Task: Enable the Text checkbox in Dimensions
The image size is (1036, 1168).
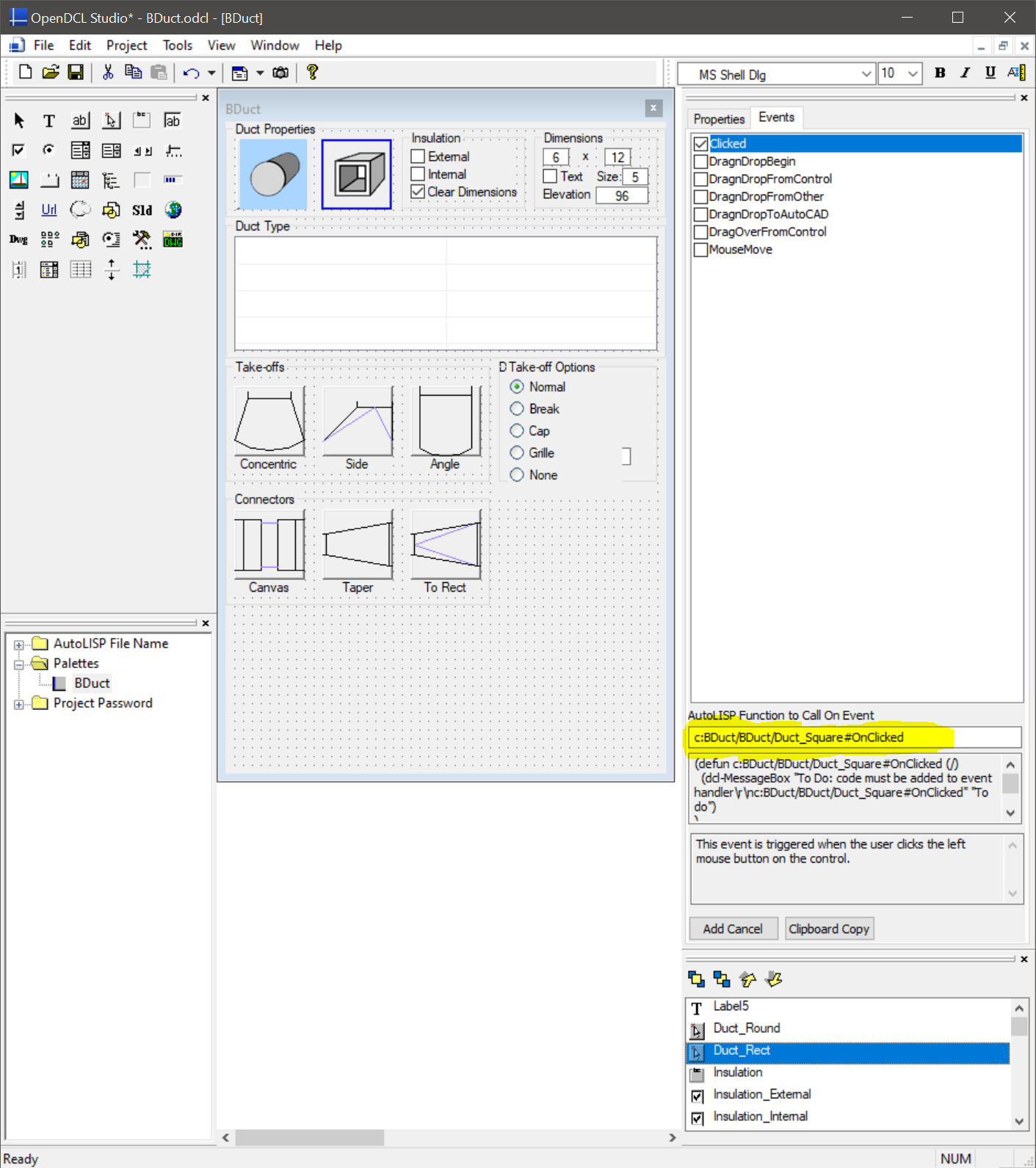Action: [x=550, y=176]
